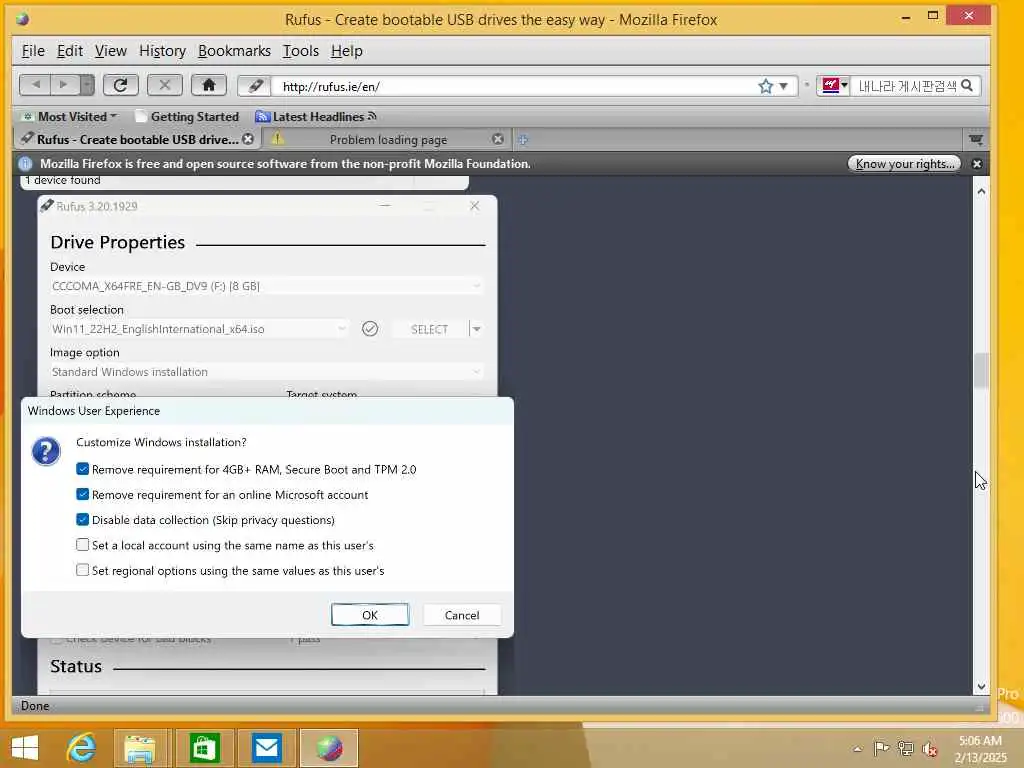The image size is (1024, 768).
Task: Click the question mark dialog icon
Action: pos(46,451)
